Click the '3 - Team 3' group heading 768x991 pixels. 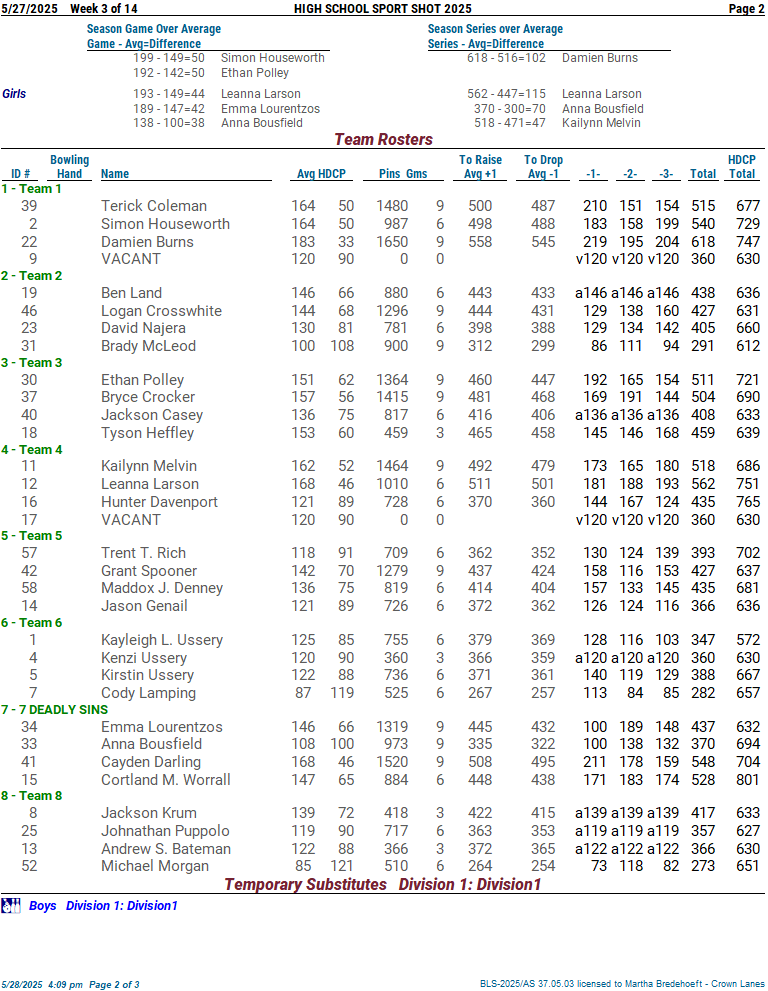pyautogui.click(x=32, y=363)
